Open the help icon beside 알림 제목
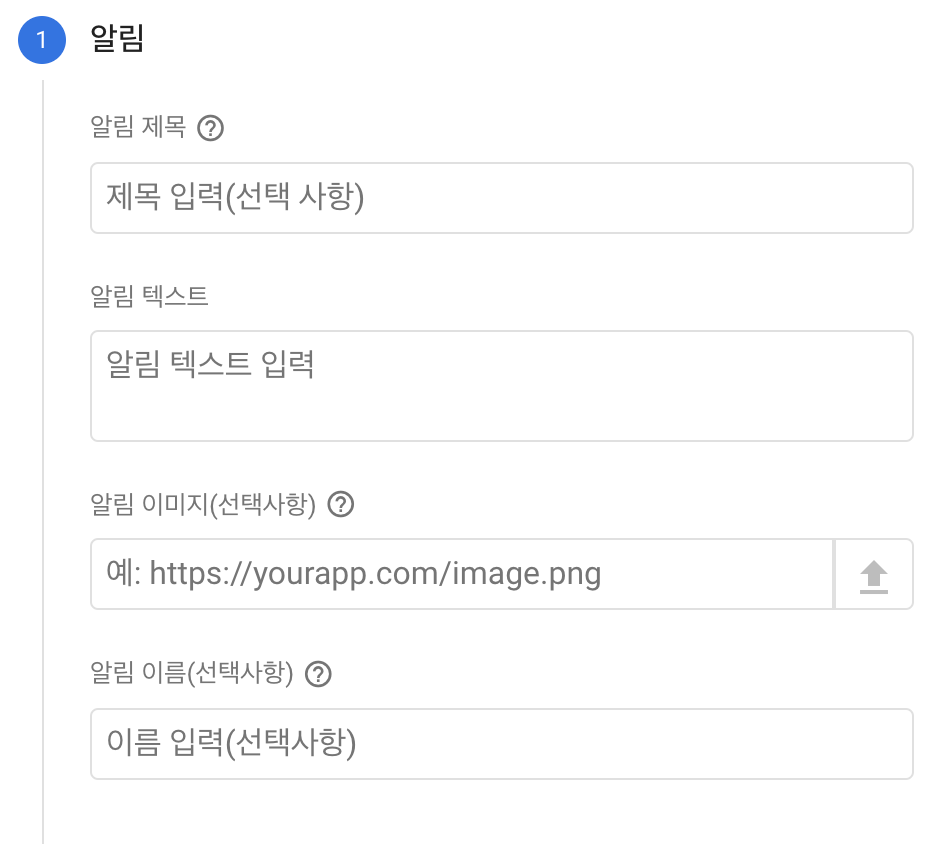This screenshot has height=844, width=936. pyautogui.click(x=210, y=128)
